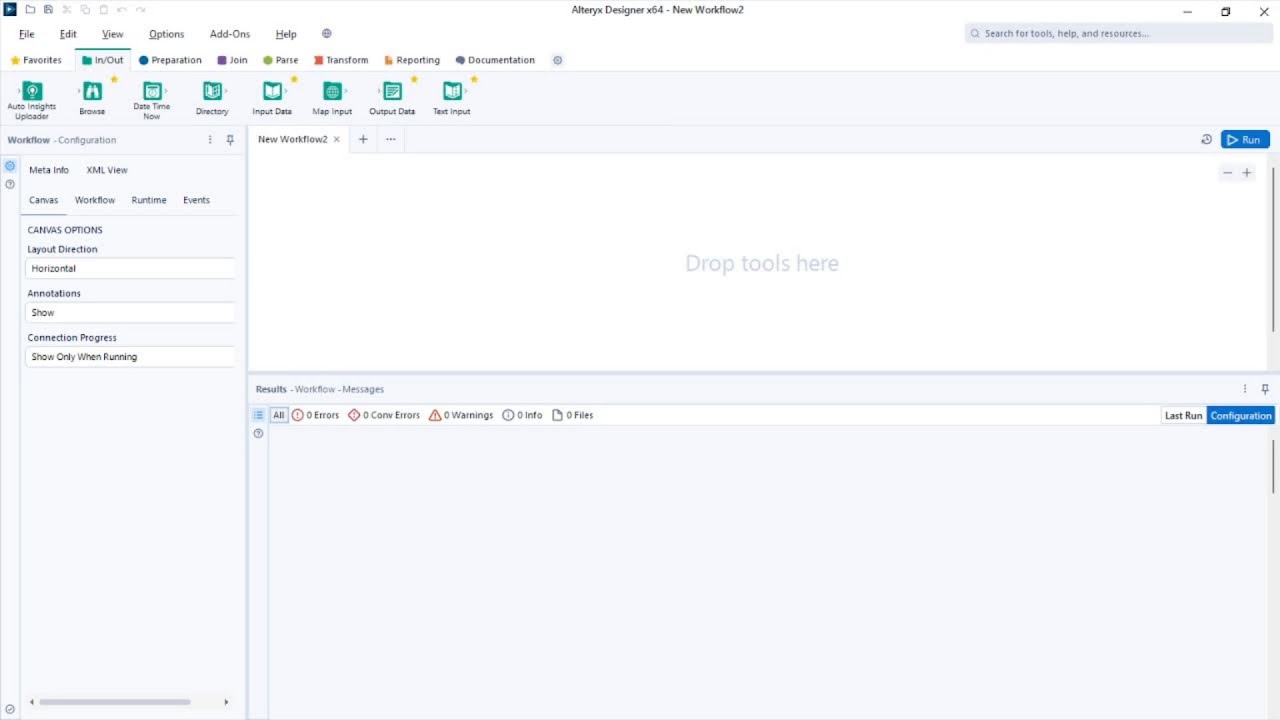This screenshot has height=720, width=1280.
Task: Select the Date Time Now tool
Action: (152, 99)
